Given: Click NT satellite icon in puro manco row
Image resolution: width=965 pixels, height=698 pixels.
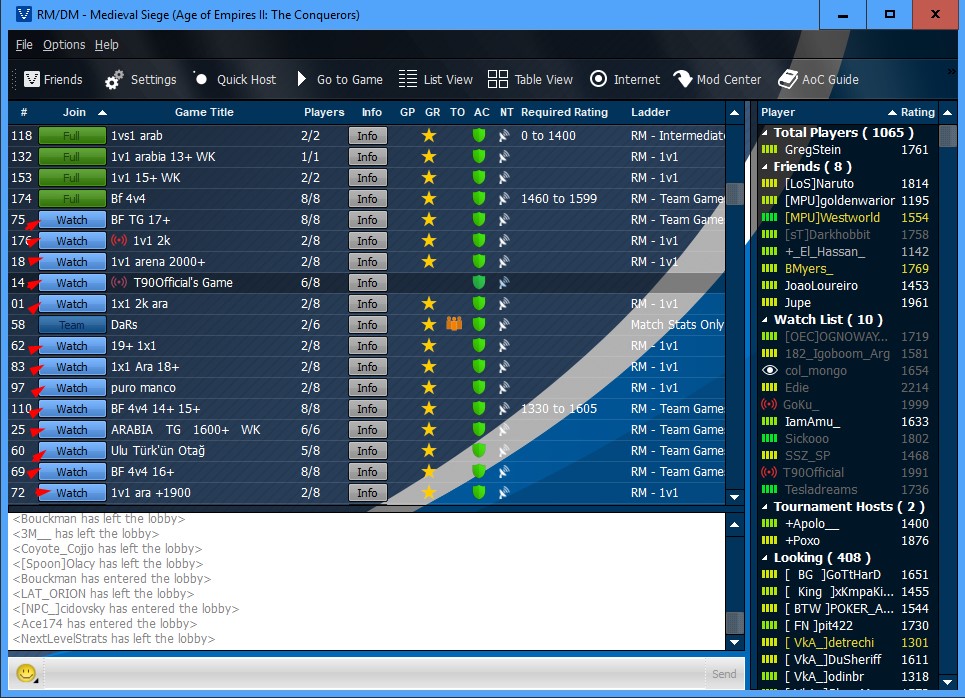Looking at the screenshot, I should (x=504, y=388).
